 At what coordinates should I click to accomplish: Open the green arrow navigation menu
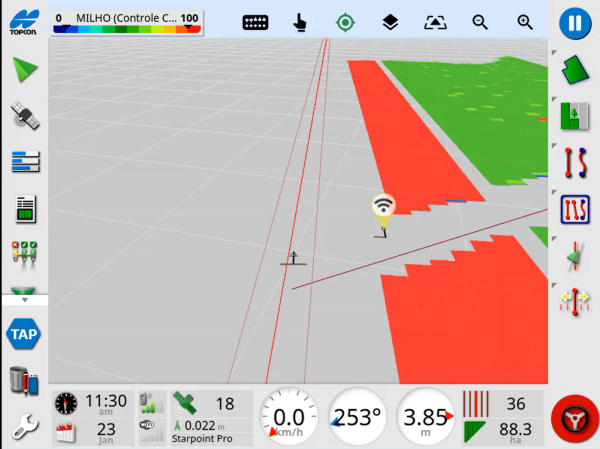[24, 69]
